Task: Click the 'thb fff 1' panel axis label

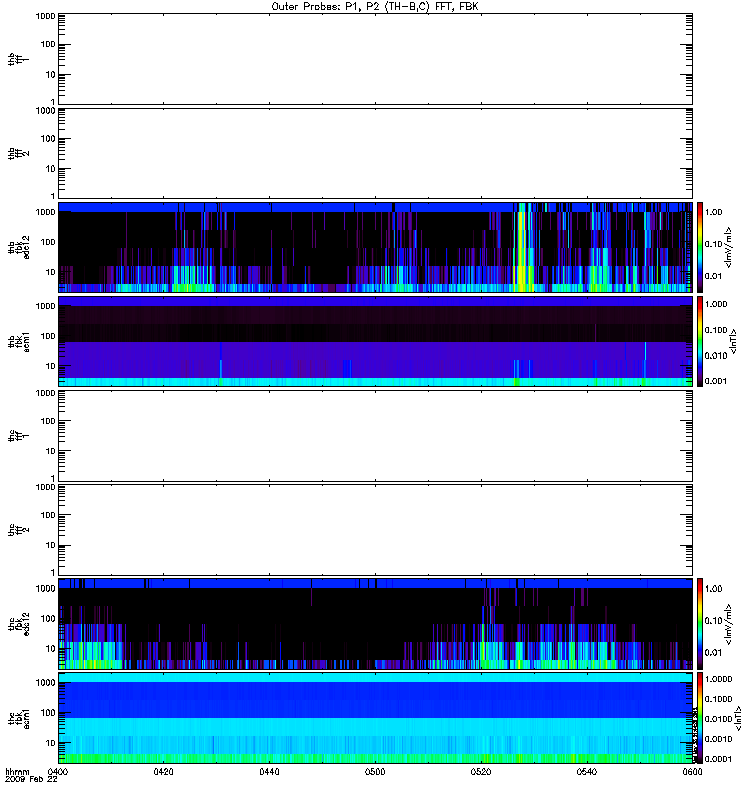Action: pos(19,59)
